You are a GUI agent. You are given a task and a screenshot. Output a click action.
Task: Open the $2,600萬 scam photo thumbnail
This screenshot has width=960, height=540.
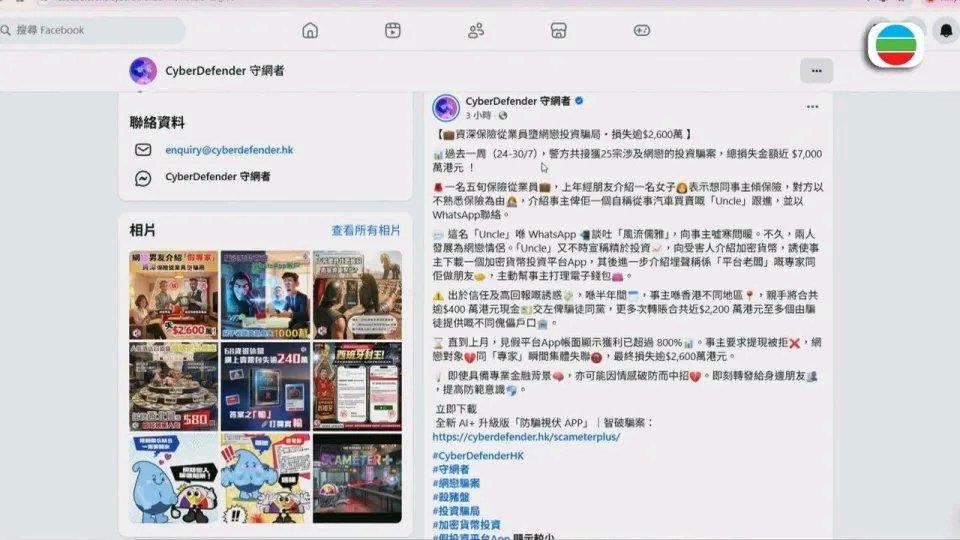point(173,294)
